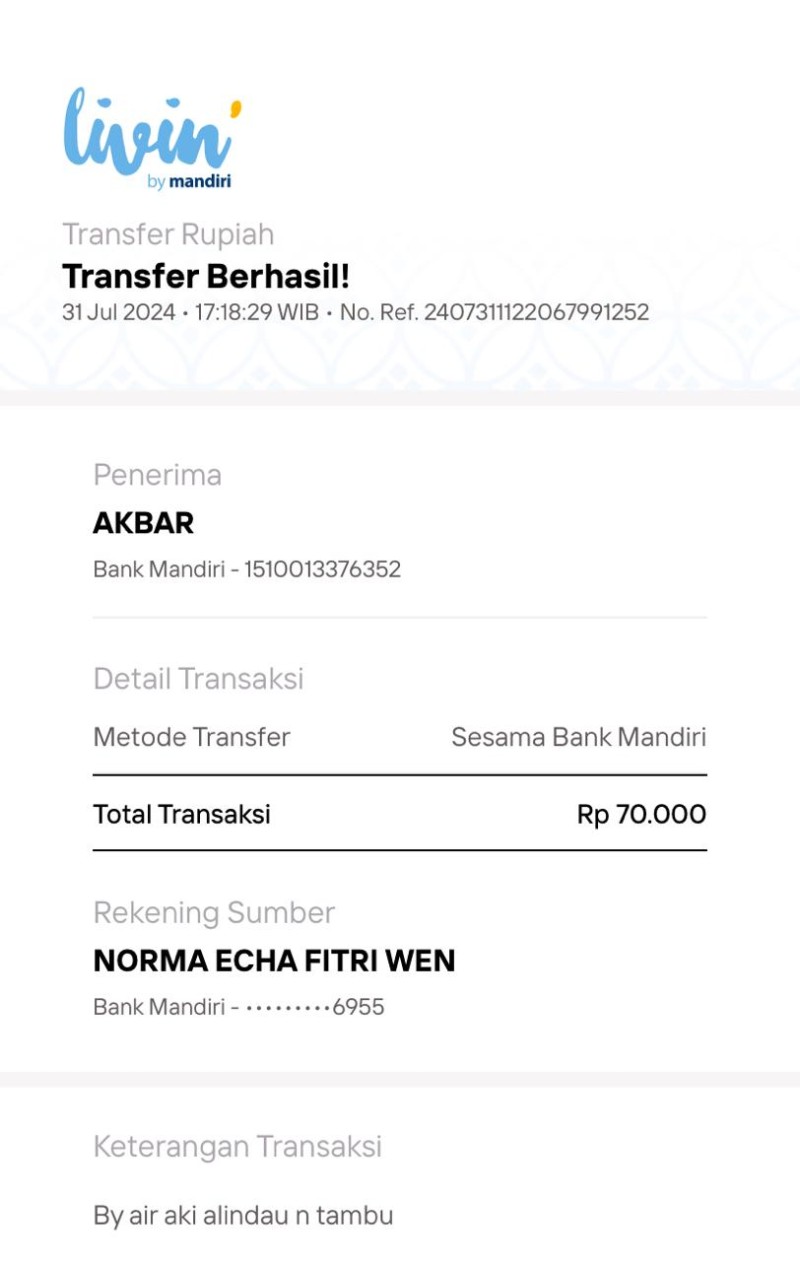Click the Penerima section label
Image resolution: width=800 pixels, height=1261 pixels.
tap(157, 475)
